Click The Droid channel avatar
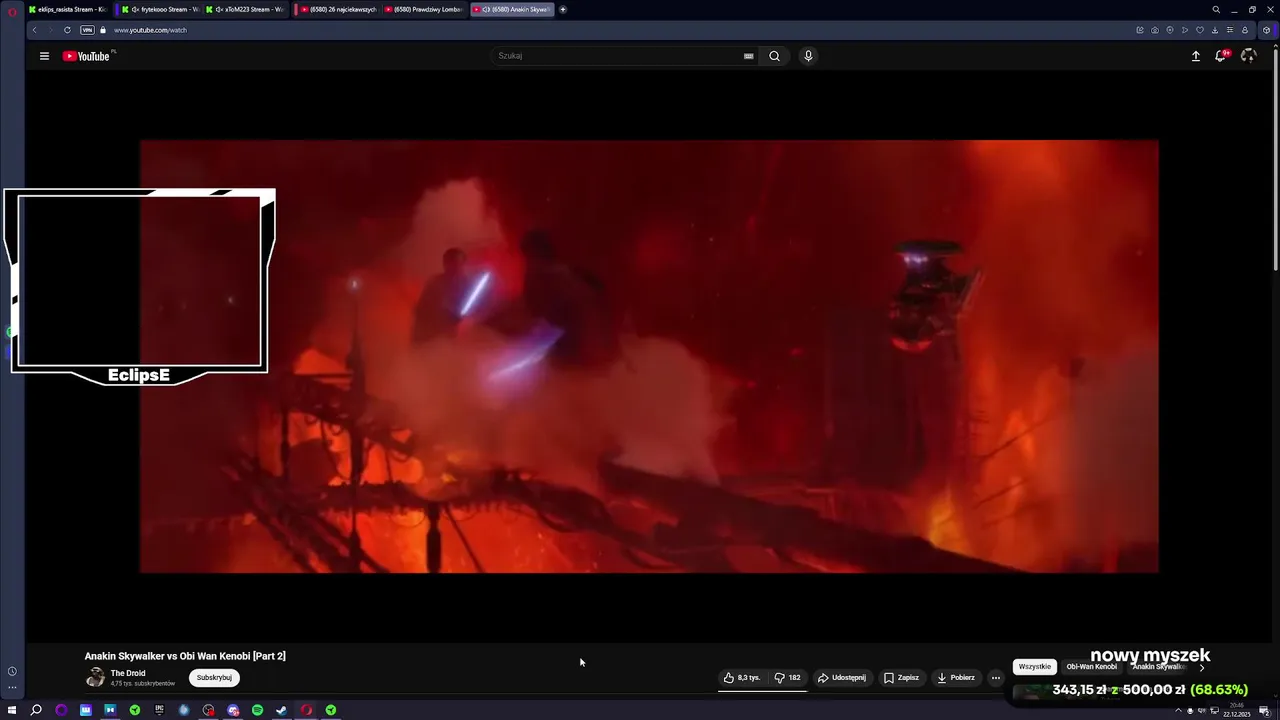Image resolution: width=1280 pixels, height=720 pixels. point(95,677)
